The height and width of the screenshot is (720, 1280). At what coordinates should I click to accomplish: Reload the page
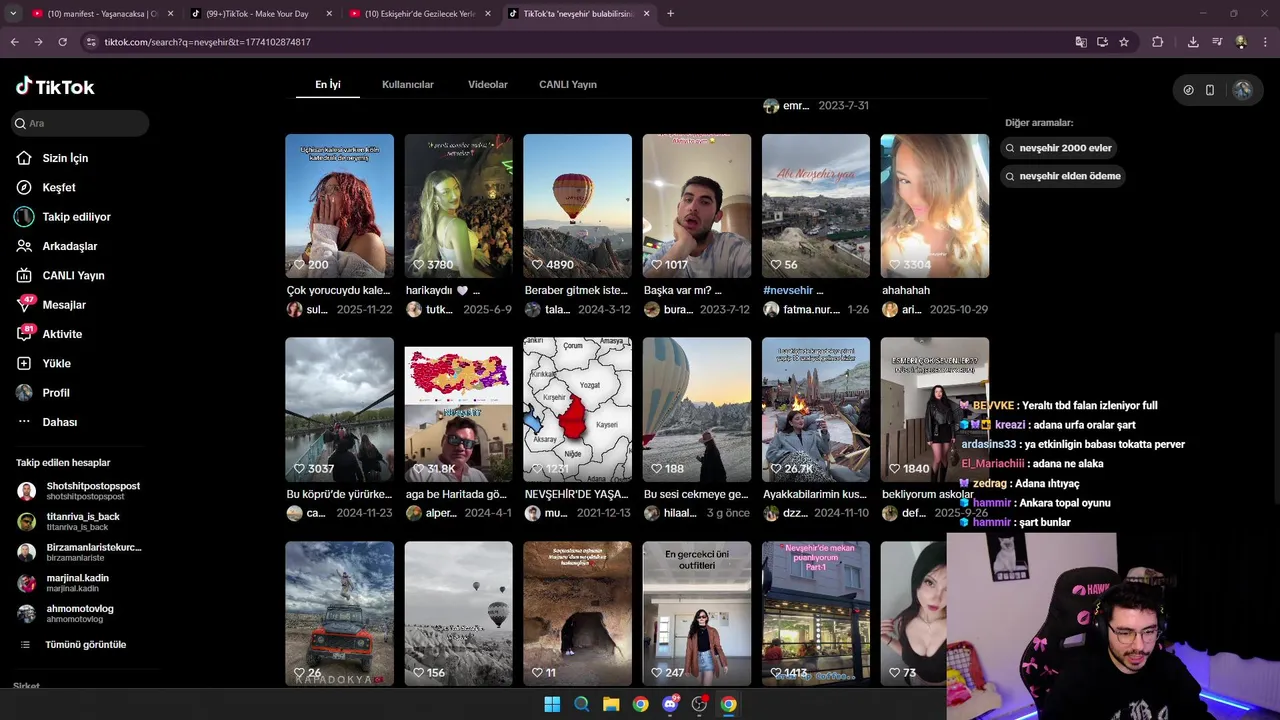62,42
